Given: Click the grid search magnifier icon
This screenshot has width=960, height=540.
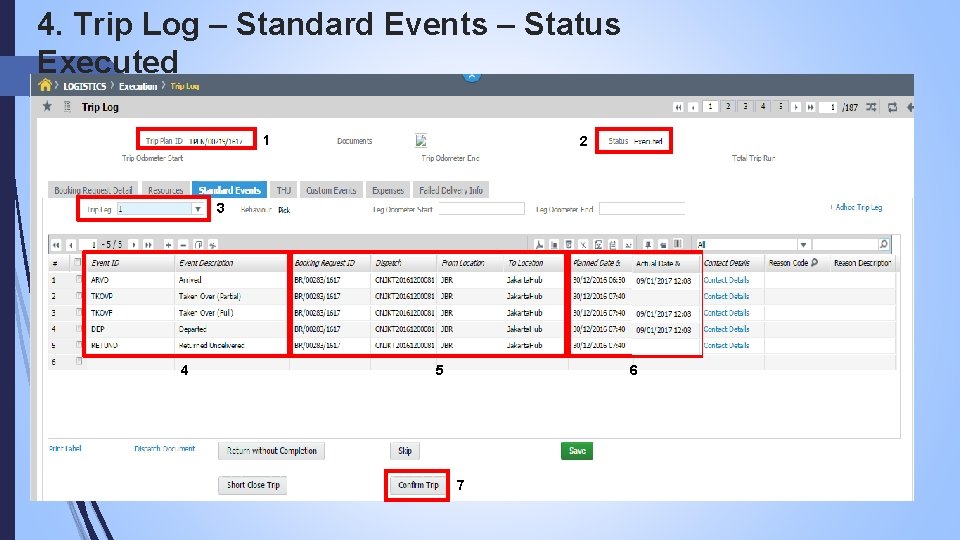Looking at the screenshot, I should pos(883,244).
